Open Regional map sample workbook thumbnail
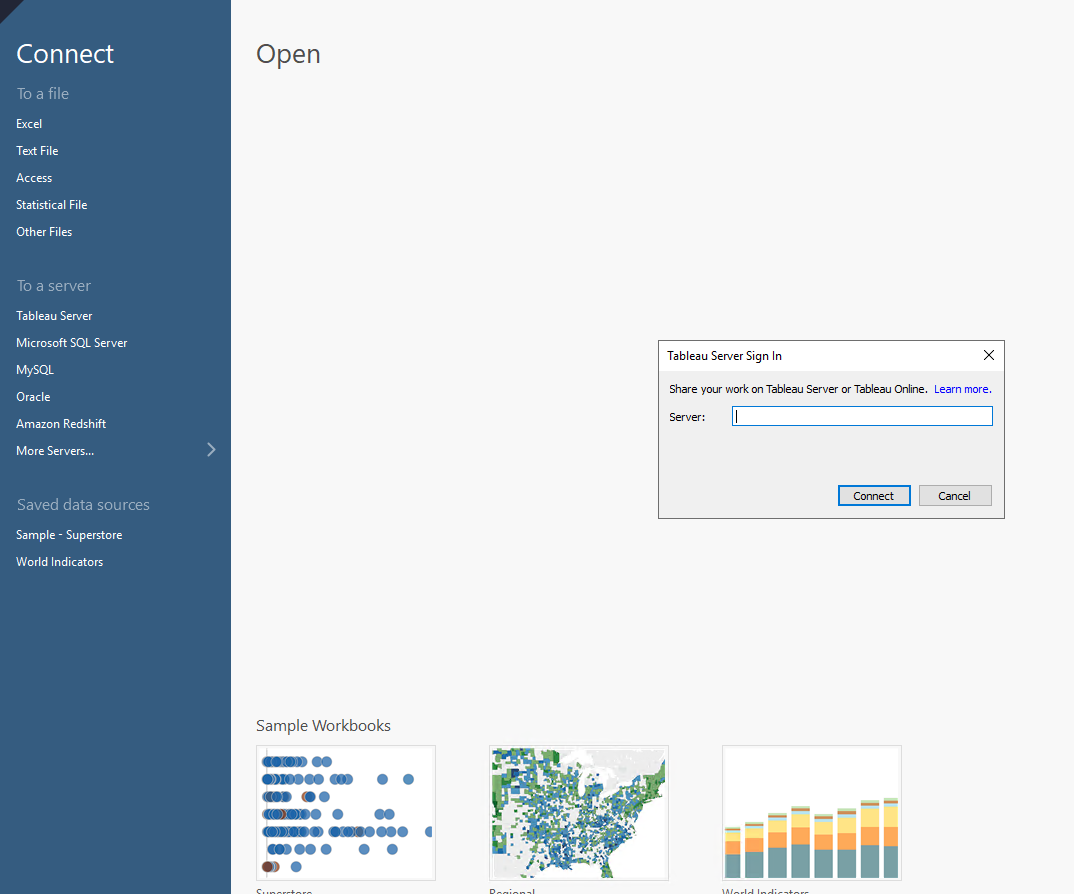This screenshot has width=1074, height=894. point(579,812)
